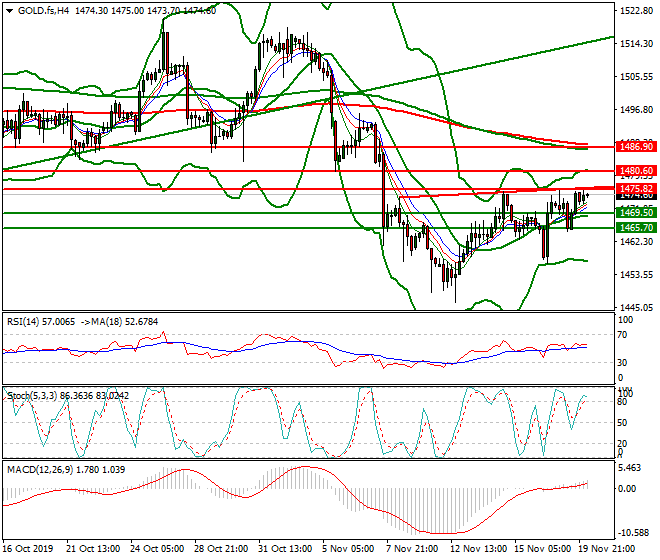The width and height of the screenshot is (660, 560).
Task: Select the 1462.30 price axis value
Action: pos(636,242)
